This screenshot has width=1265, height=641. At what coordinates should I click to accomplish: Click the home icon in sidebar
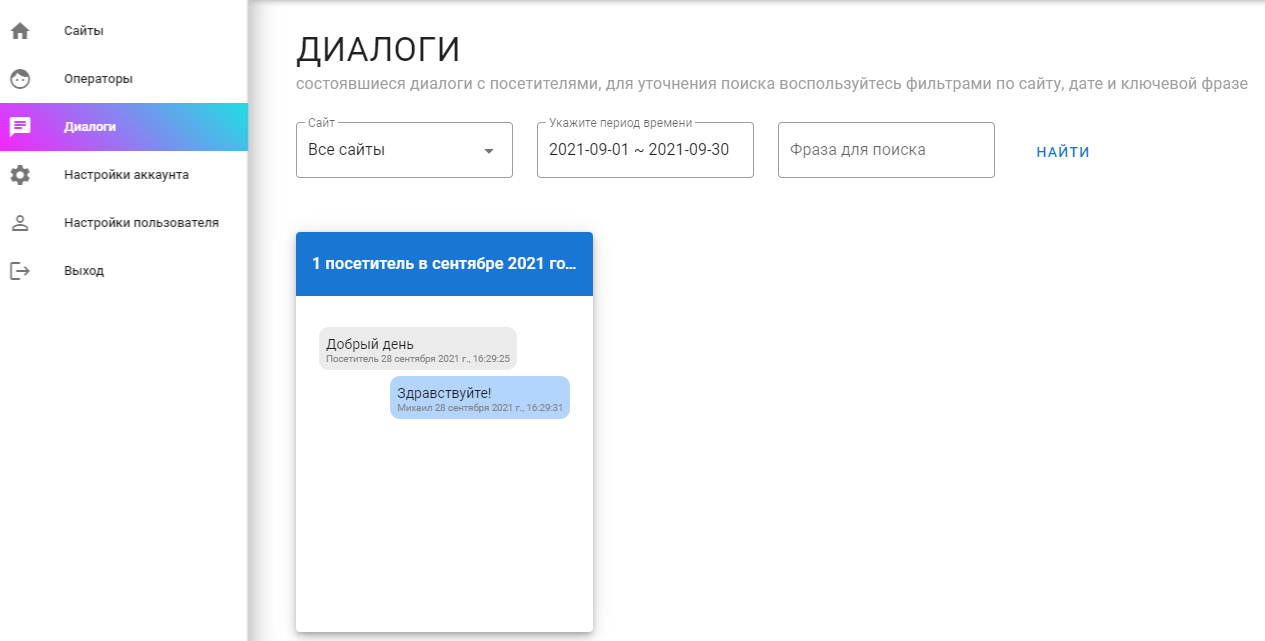tap(20, 31)
